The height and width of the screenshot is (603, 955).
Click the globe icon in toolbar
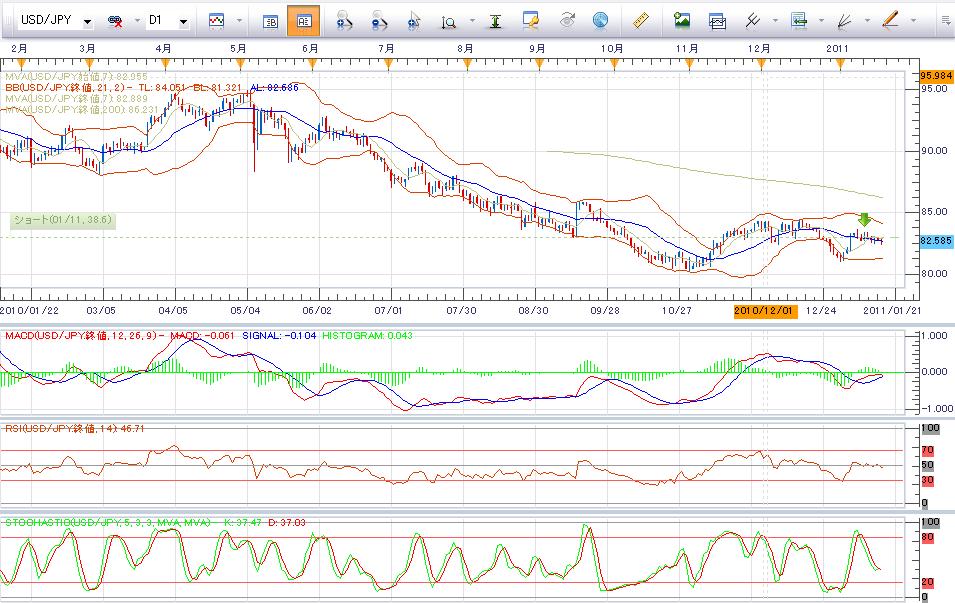tap(600, 20)
